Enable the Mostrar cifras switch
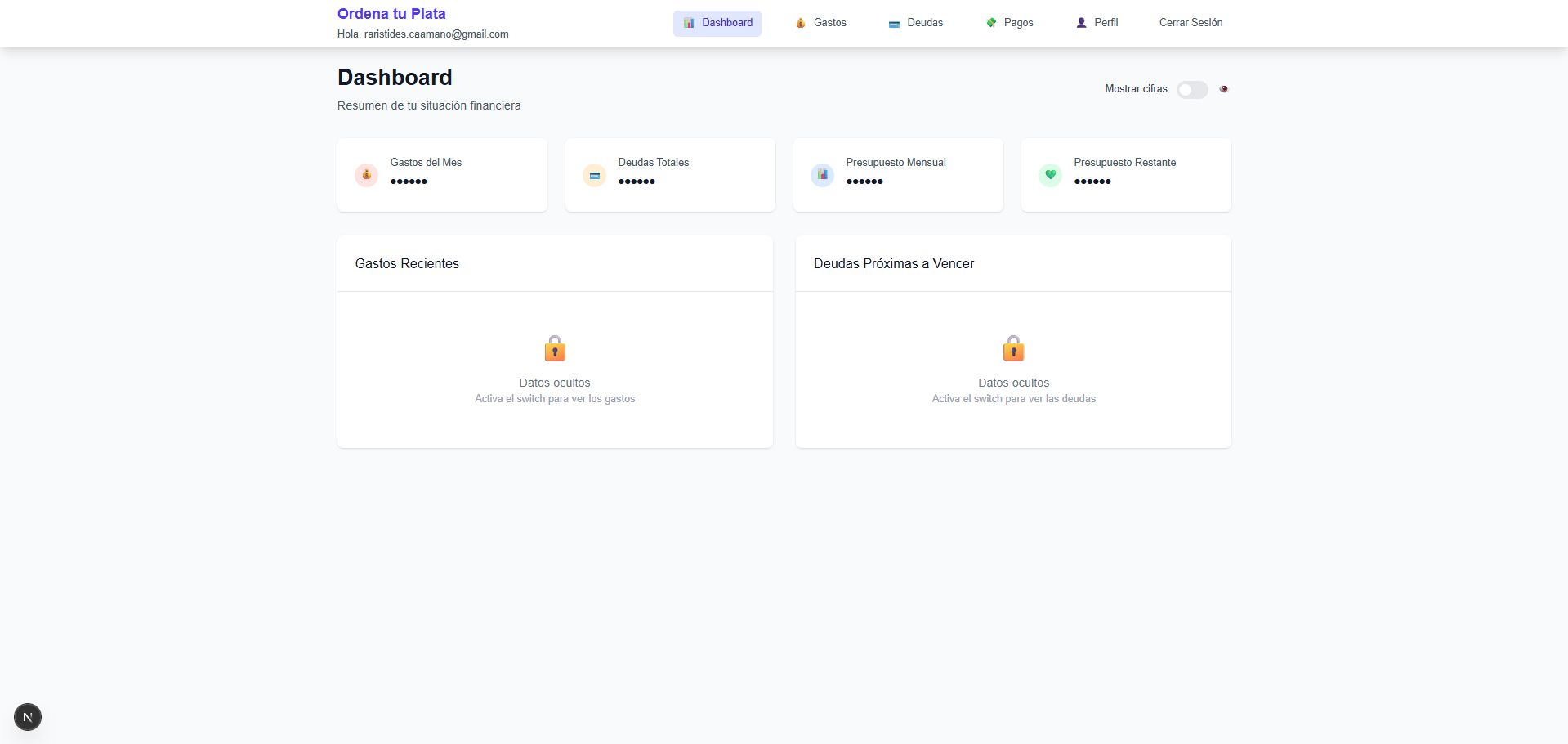Viewport: 1568px width, 744px height. [x=1191, y=90]
